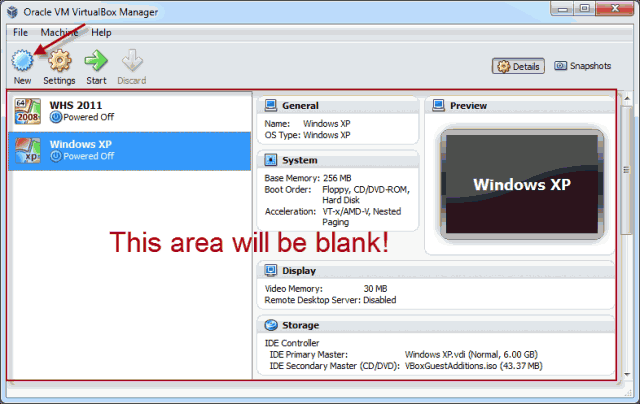Maximize the VirtualBox Manager window
This screenshot has width=640, height=404.
[x=584, y=9]
